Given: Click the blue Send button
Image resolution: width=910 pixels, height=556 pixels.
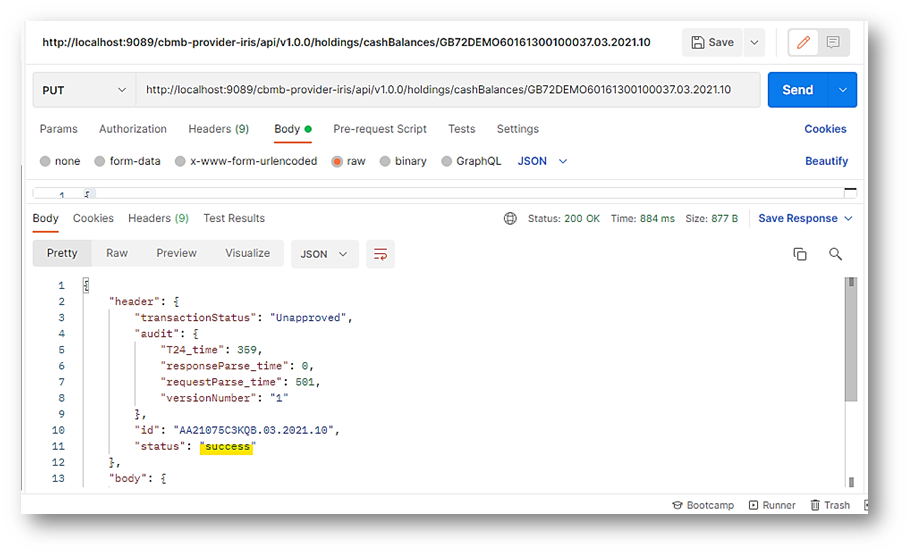Looking at the screenshot, I should (x=797, y=90).
